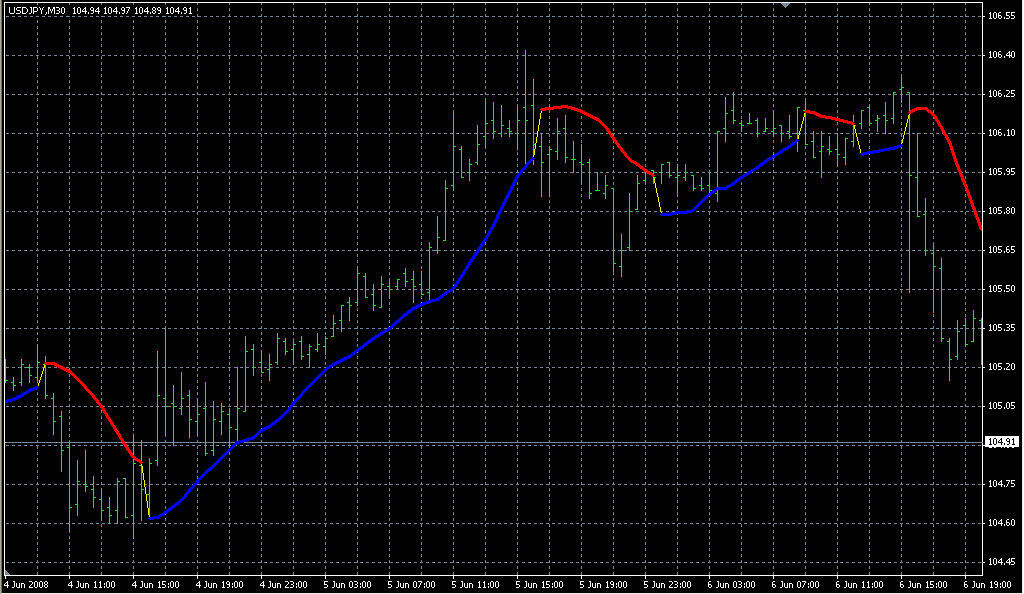Click the current price tag 104.91
1024x594 pixels.
[x=1001, y=442]
